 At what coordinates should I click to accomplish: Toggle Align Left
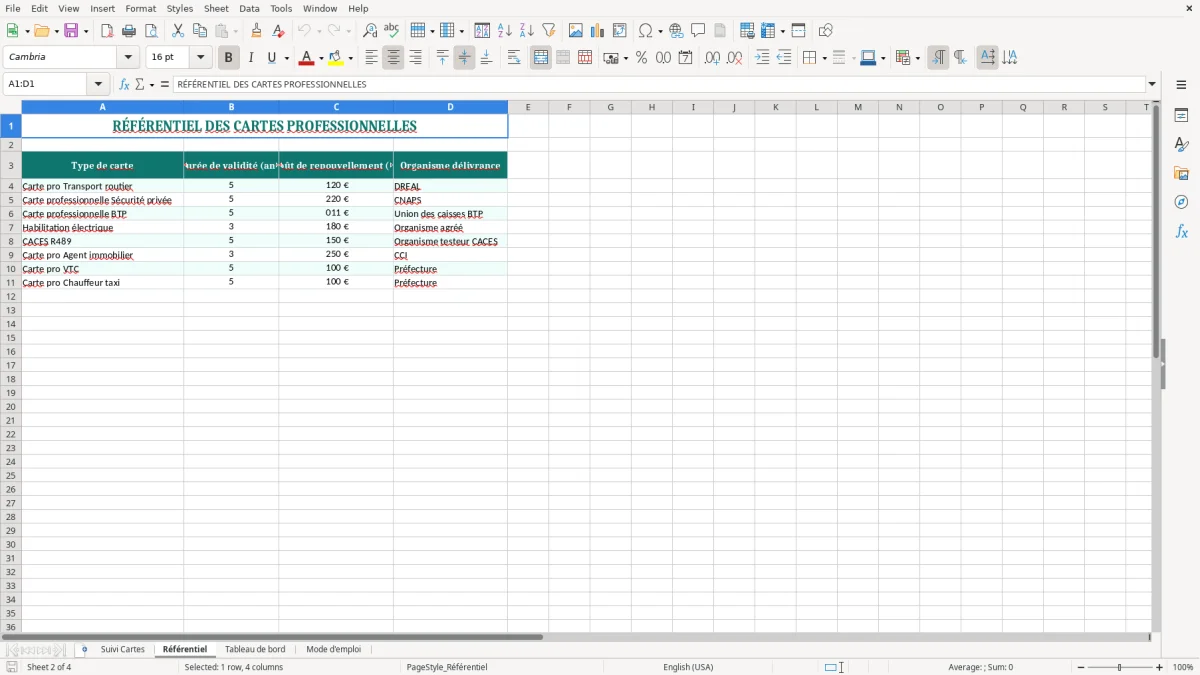click(372, 58)
